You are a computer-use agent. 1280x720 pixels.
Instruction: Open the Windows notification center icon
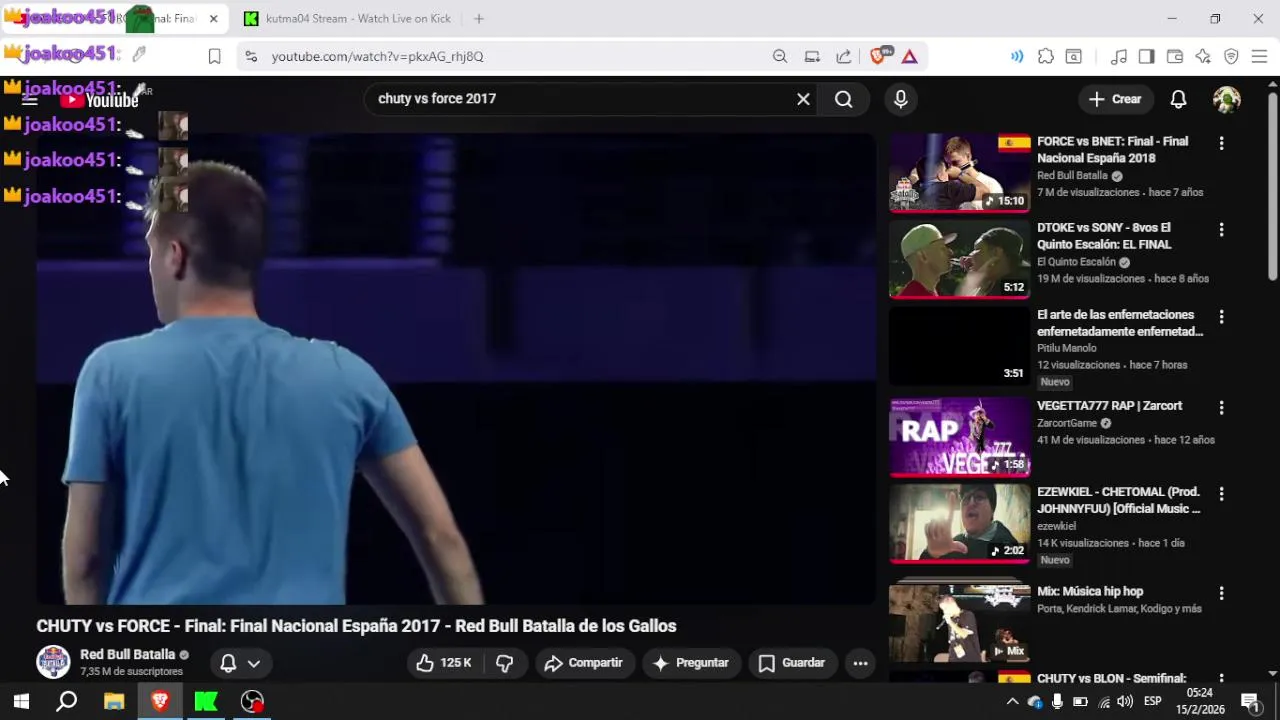click(x=1250, y=702)
